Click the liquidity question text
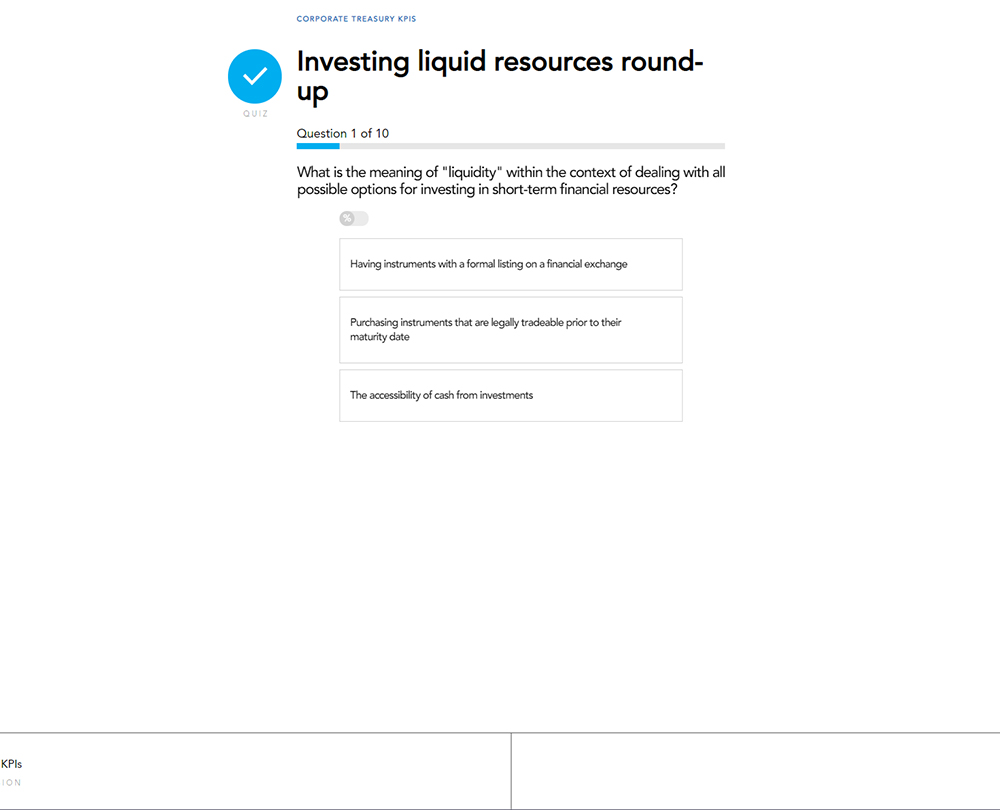Viewport: 1000px width, 810px height. coord(511,181)
